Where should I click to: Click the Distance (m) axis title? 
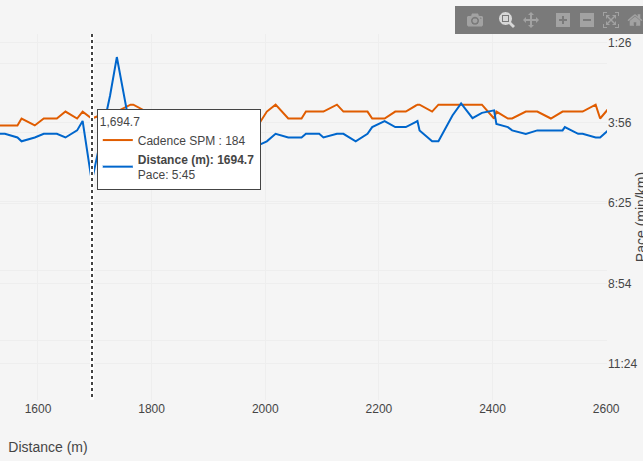click(48, 447)
